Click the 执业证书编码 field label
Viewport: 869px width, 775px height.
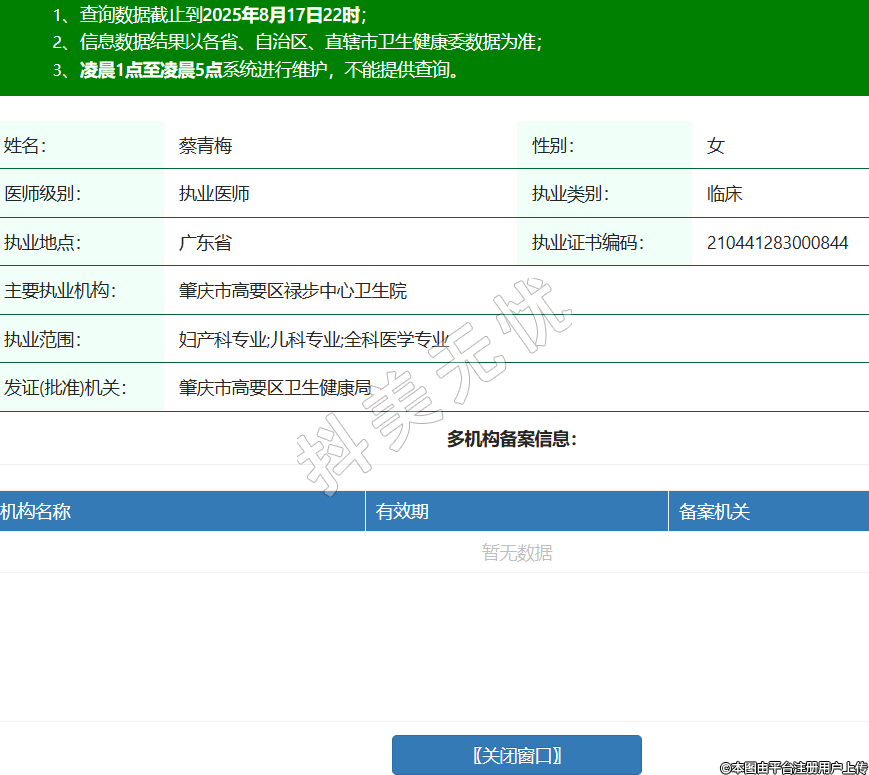click(x=588, y=243)
